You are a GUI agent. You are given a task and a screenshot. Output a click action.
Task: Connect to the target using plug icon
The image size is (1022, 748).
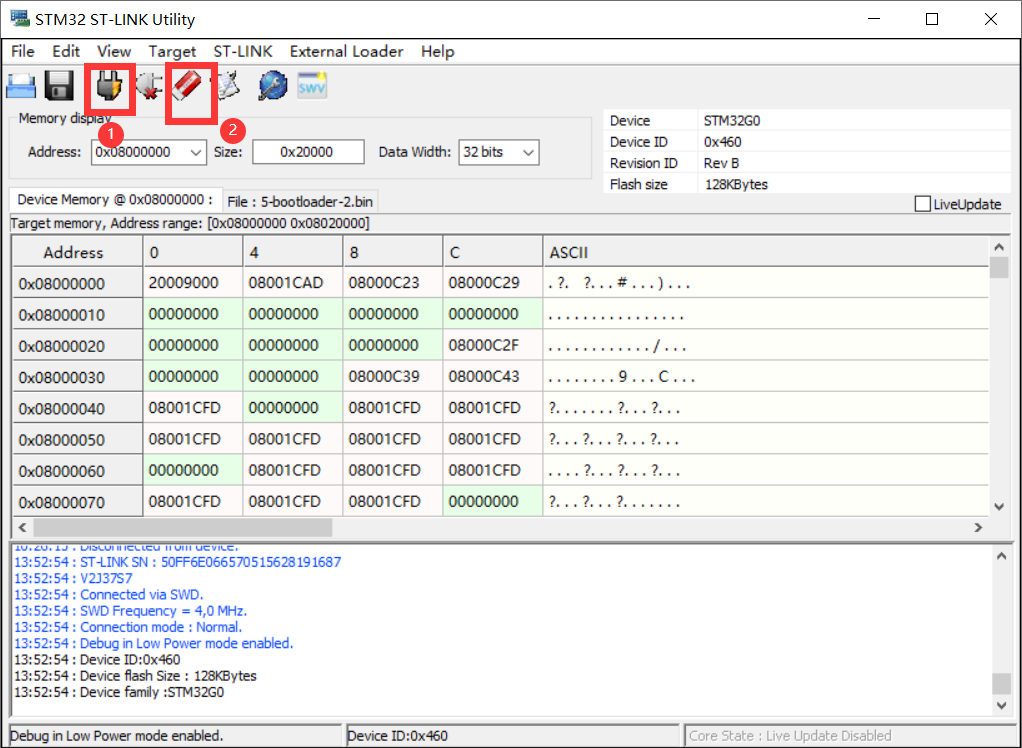pos(109,86)
